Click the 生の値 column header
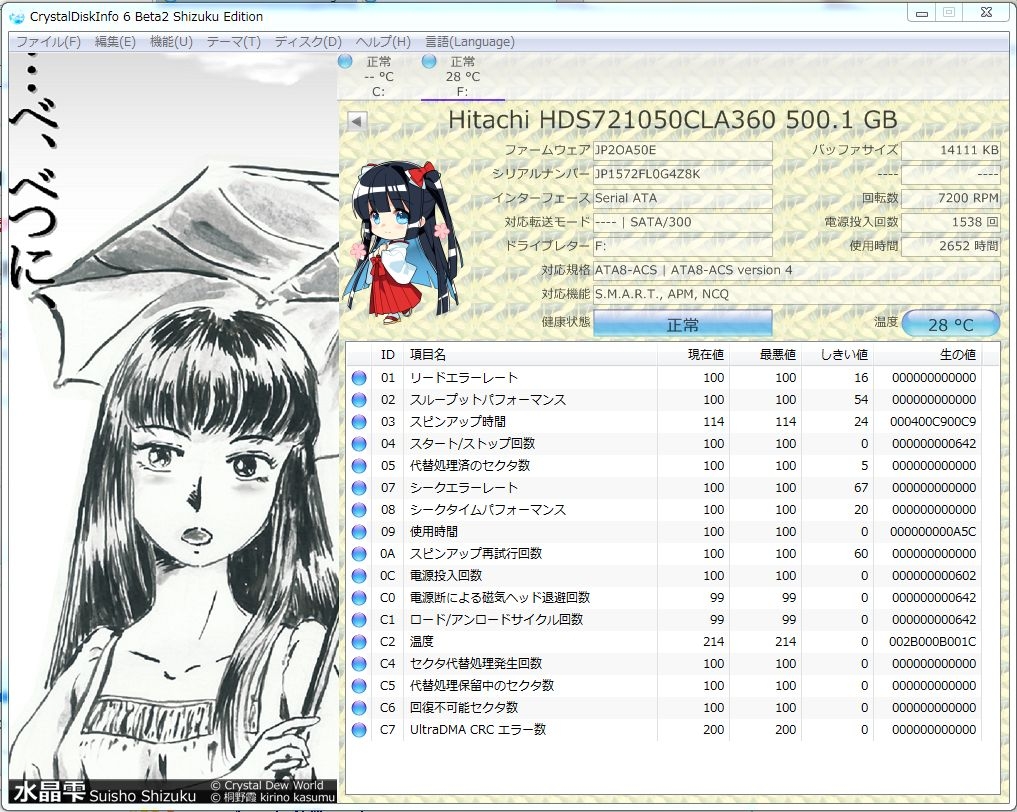1017x812 pixels. [x=927, y=355]
